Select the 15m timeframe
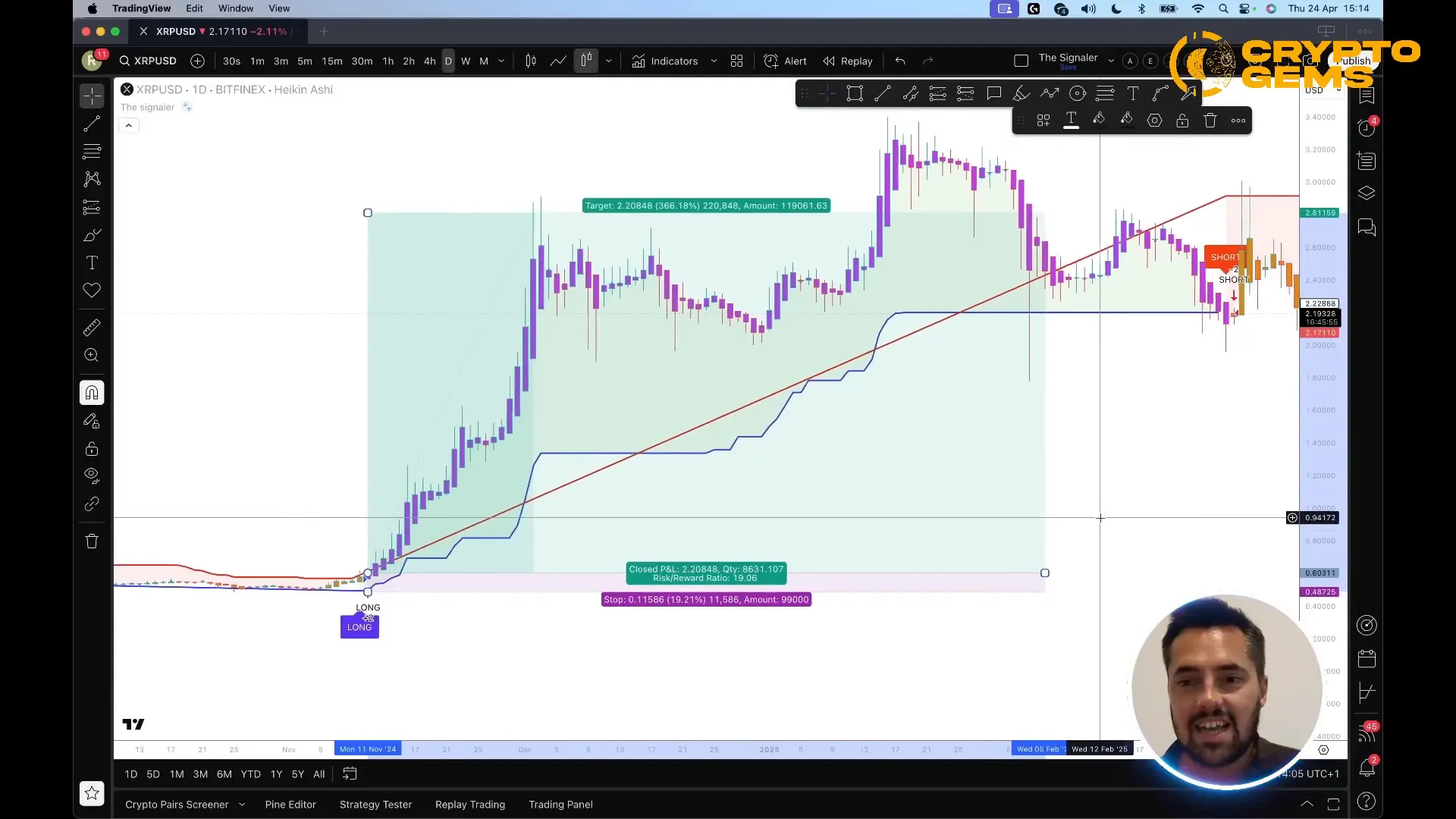This screenshot has height=819, width=1456. 332,61
